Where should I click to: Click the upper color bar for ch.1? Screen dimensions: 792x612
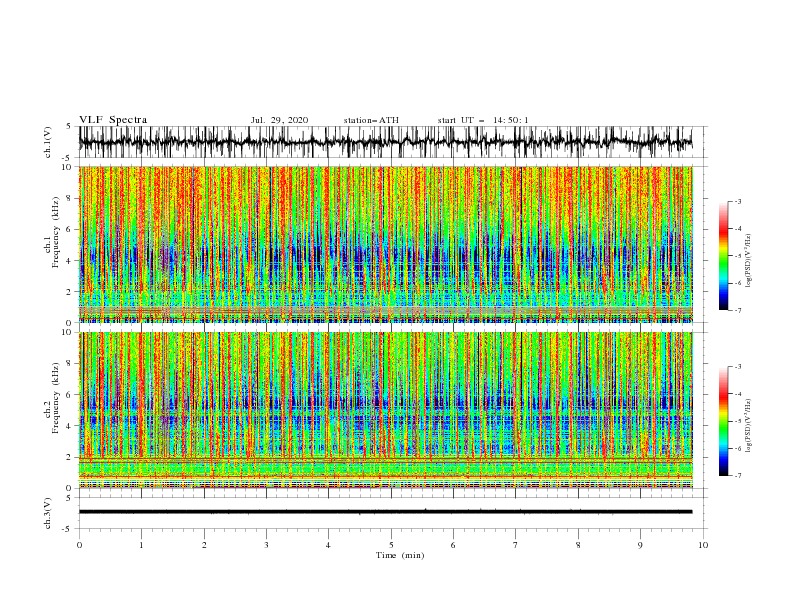click(723, 256)
